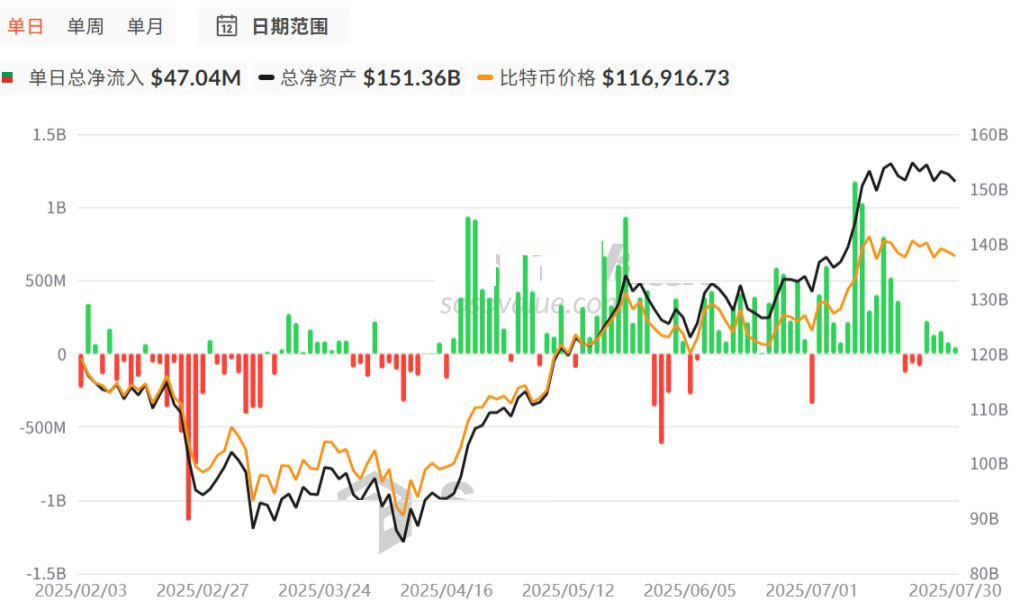Toggle the 总净资产 legend series

(360, 78)
